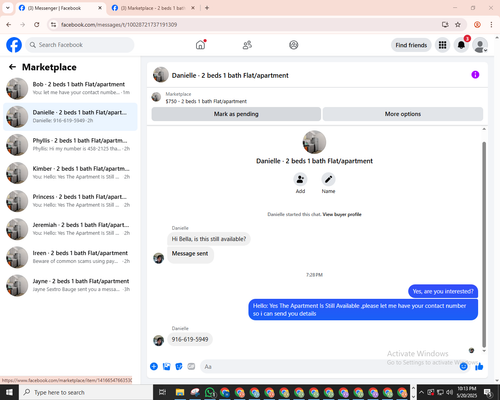The image size is (500, 400).
Task: Switch to the Messenger browser tab
Action: (x=61, y=8)
